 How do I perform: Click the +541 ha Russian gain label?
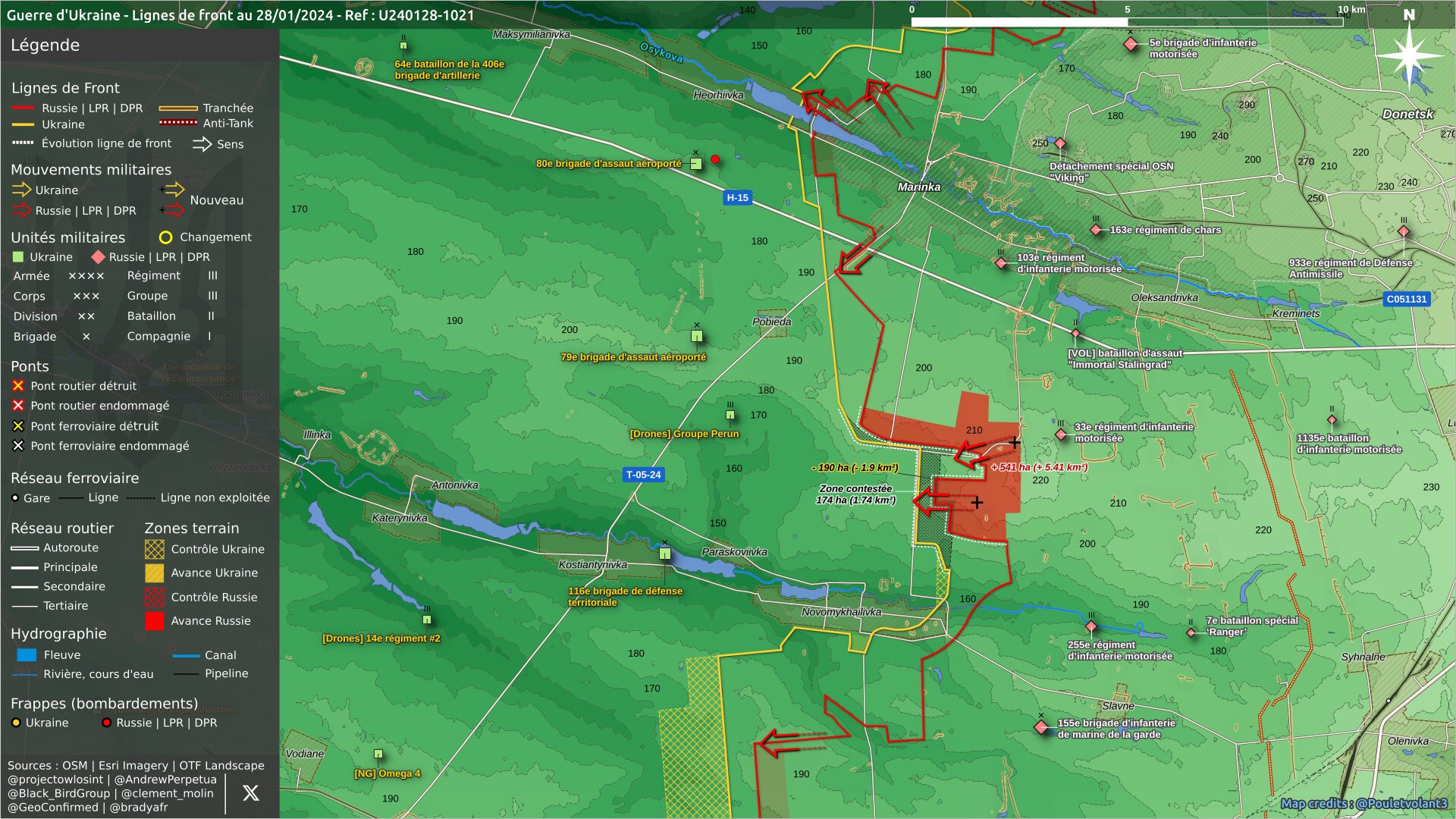[1039, 467]
